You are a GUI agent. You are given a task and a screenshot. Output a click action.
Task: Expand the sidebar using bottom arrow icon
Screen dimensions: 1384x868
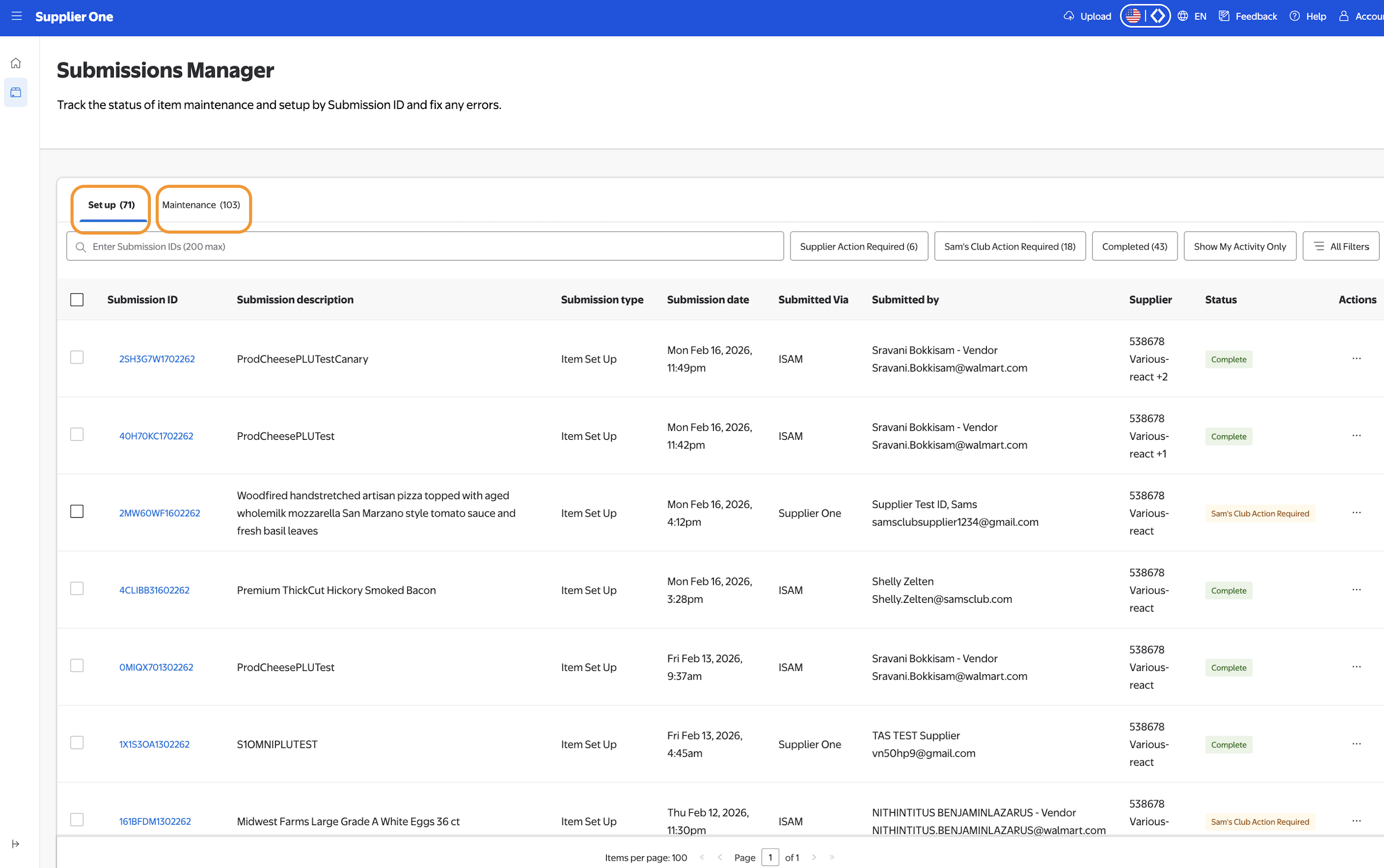click(x=16, y=843)
